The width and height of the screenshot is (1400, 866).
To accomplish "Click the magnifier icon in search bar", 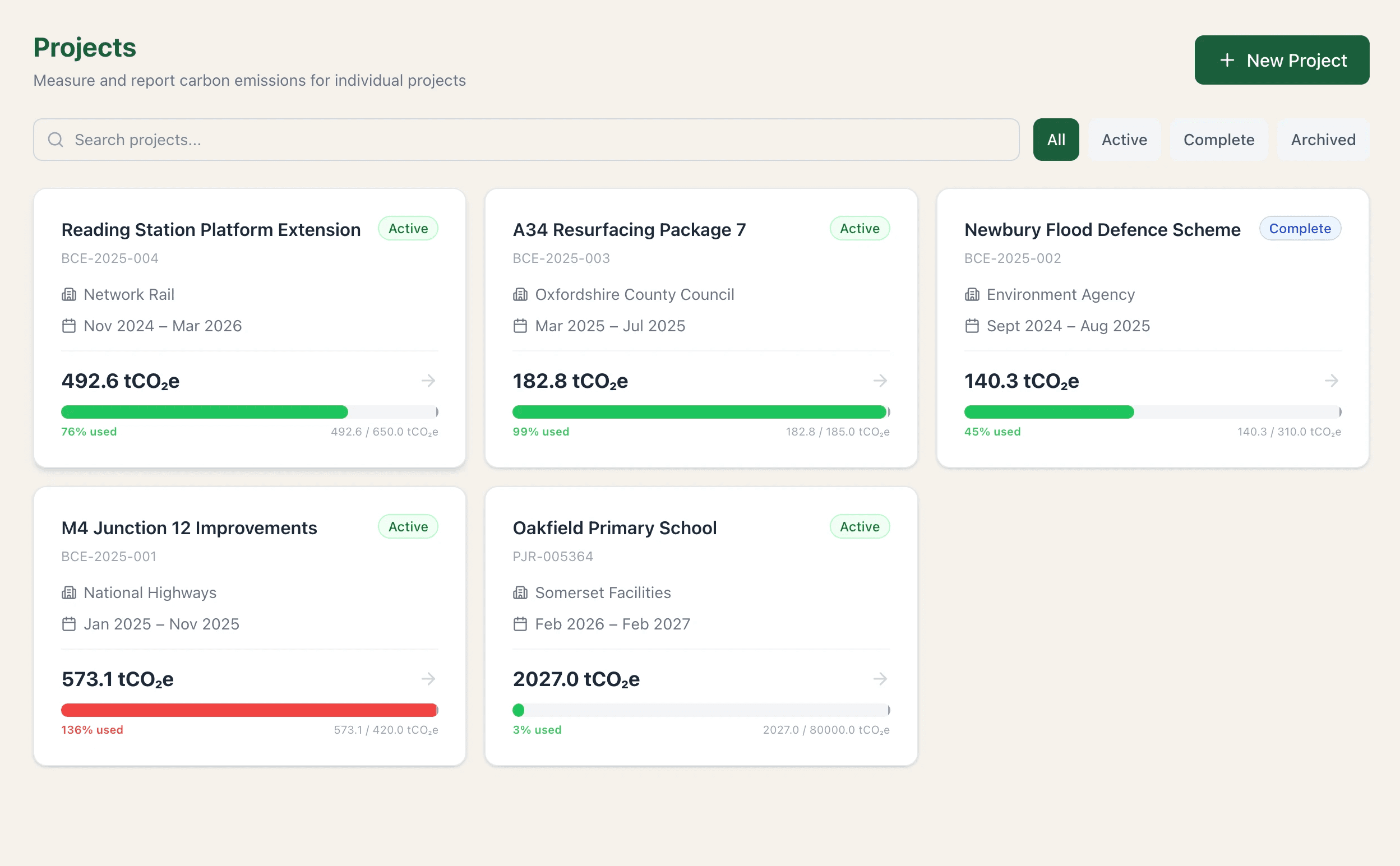I will point(56,140).
